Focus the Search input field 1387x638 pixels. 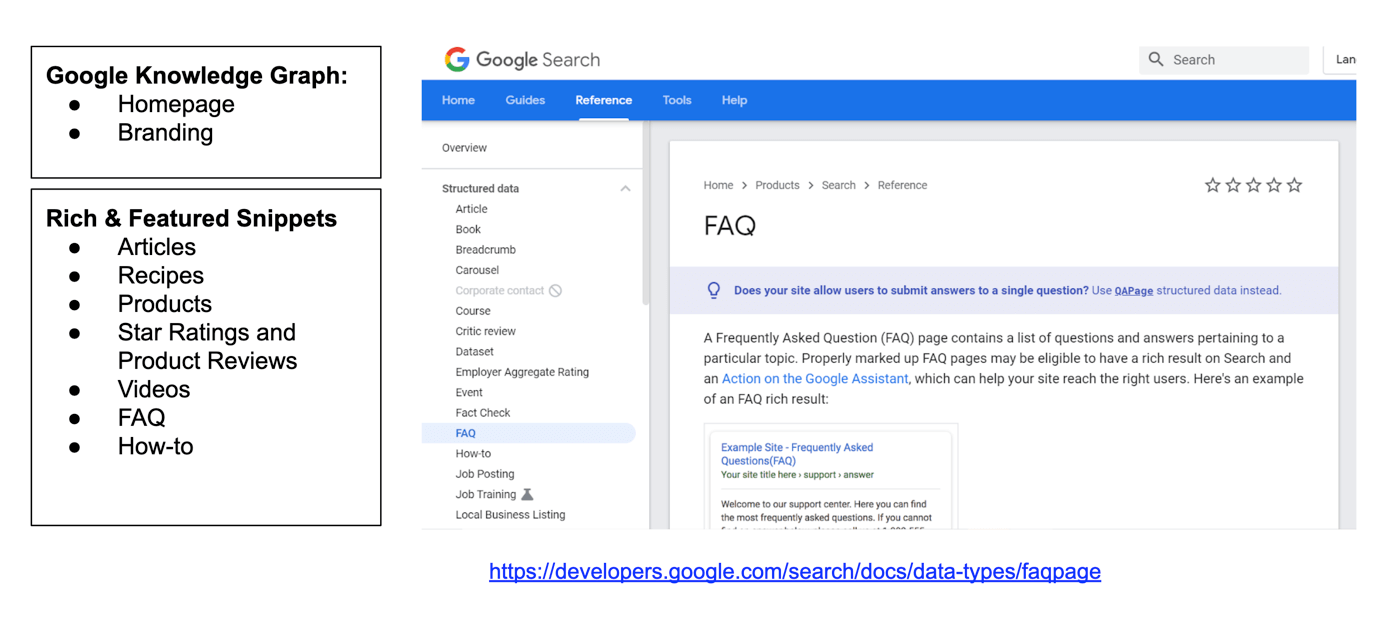1224,60
